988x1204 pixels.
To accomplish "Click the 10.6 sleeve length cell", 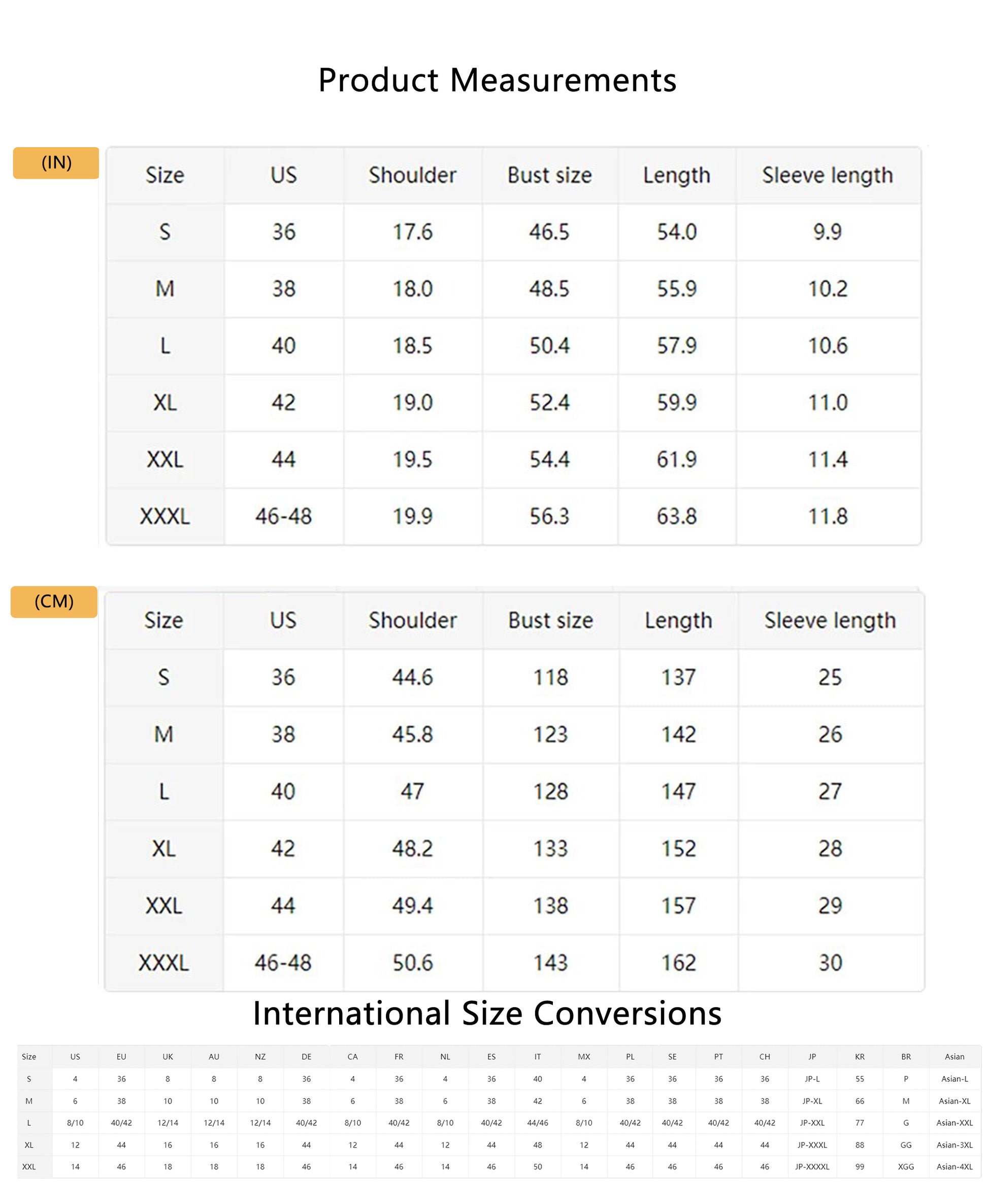I will pos(828,346).
